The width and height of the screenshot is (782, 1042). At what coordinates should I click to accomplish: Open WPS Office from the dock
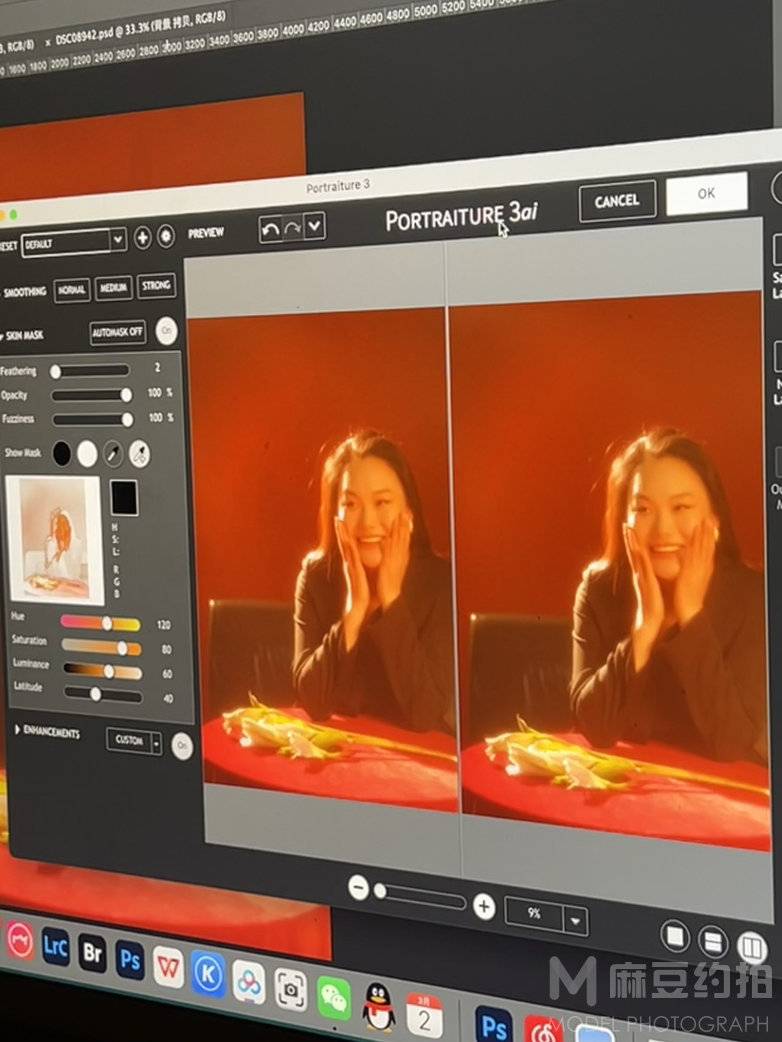[168, 967]
